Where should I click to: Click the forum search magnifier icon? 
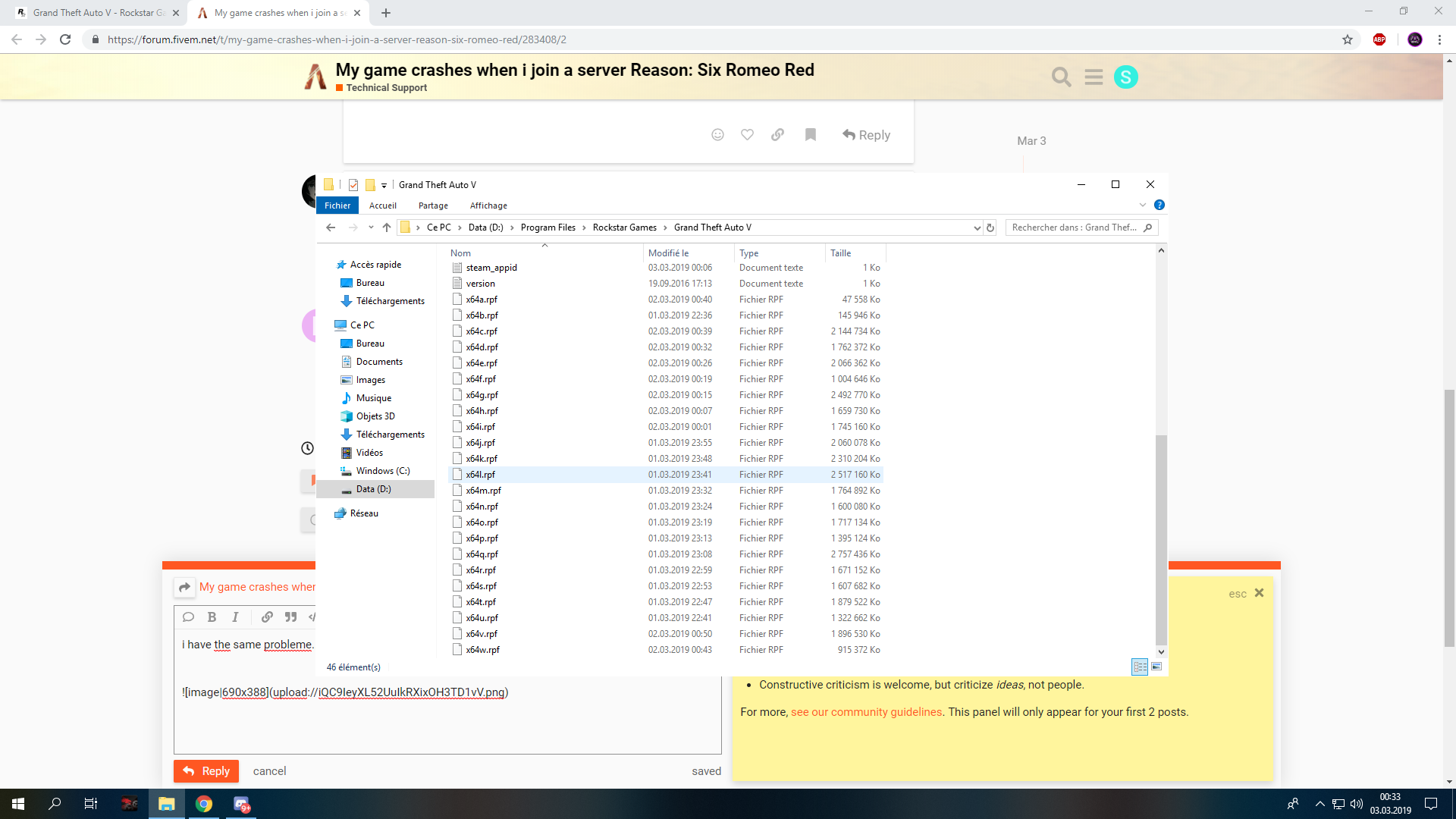pos(1061,77)
